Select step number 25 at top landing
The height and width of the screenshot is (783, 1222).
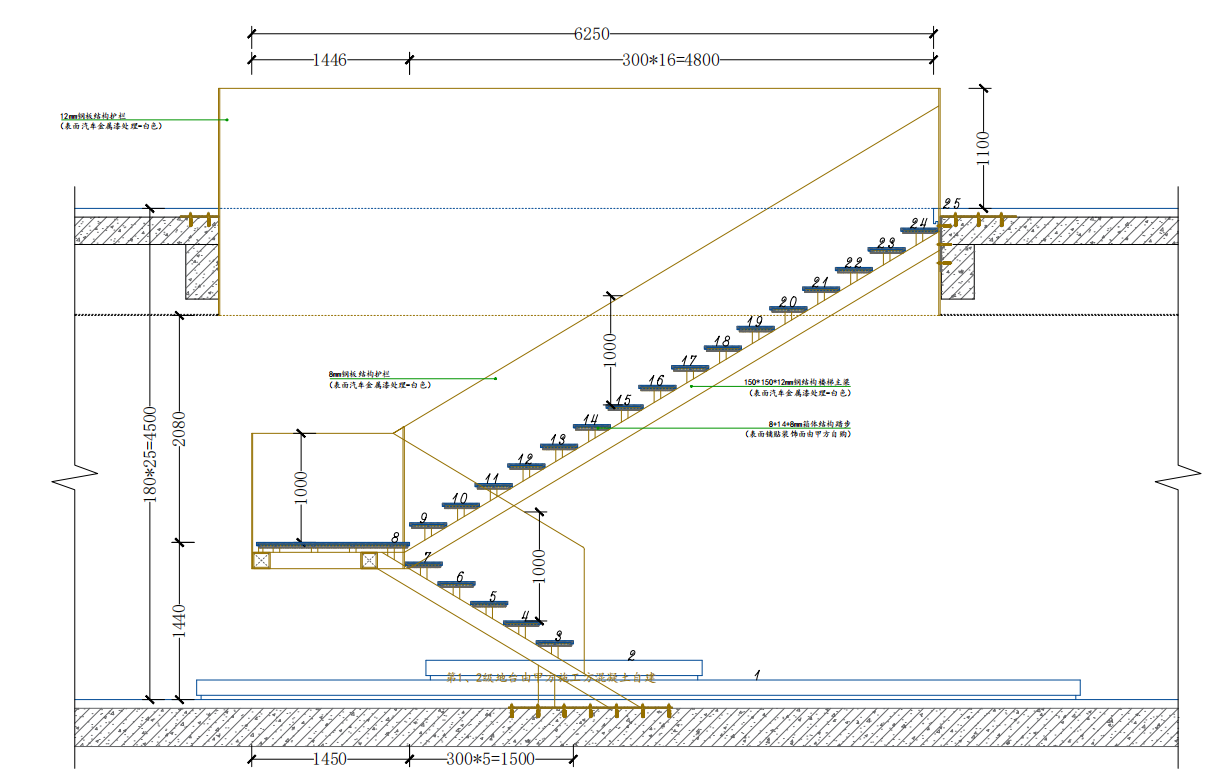[x=951, y=204]
